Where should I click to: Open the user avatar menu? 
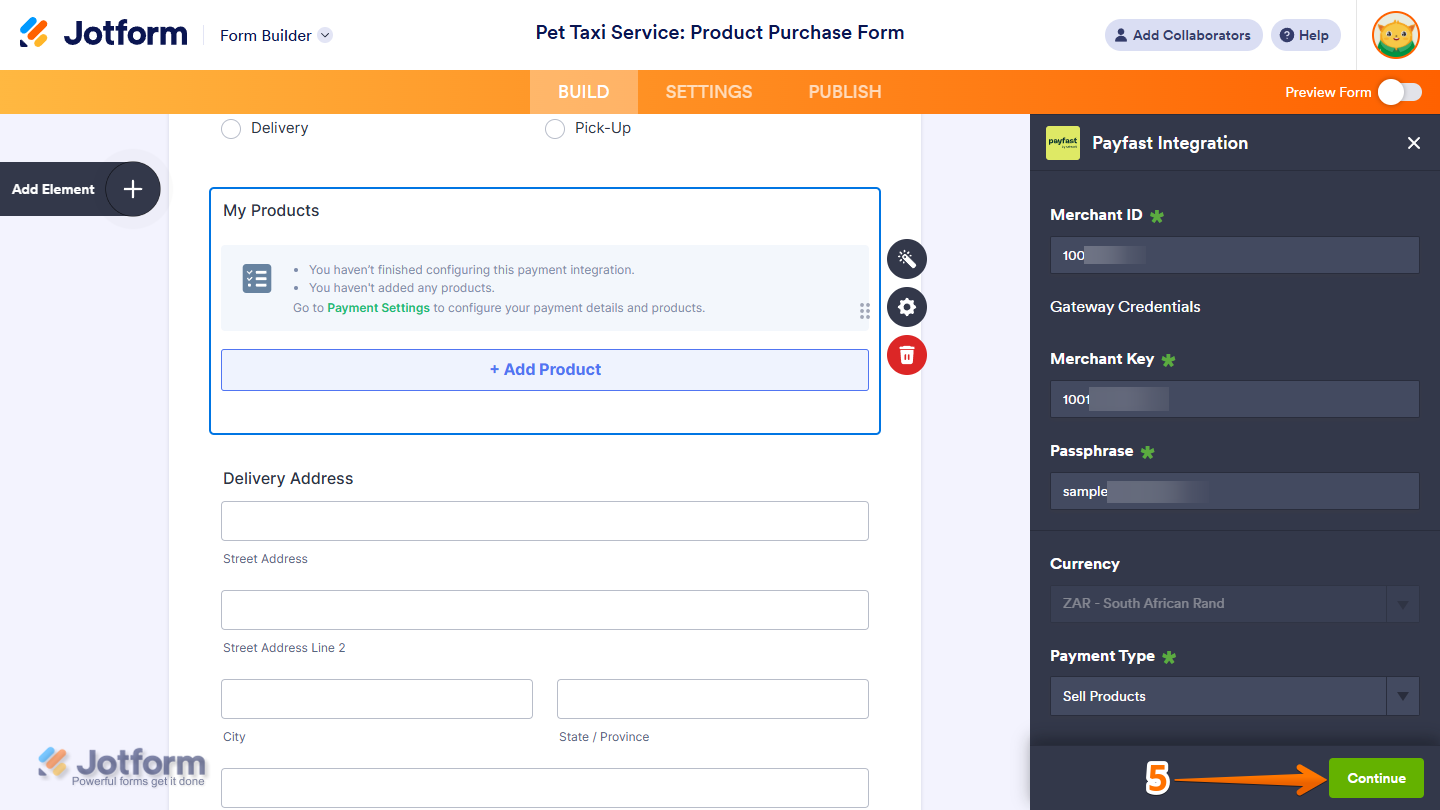pos(1395,35)
